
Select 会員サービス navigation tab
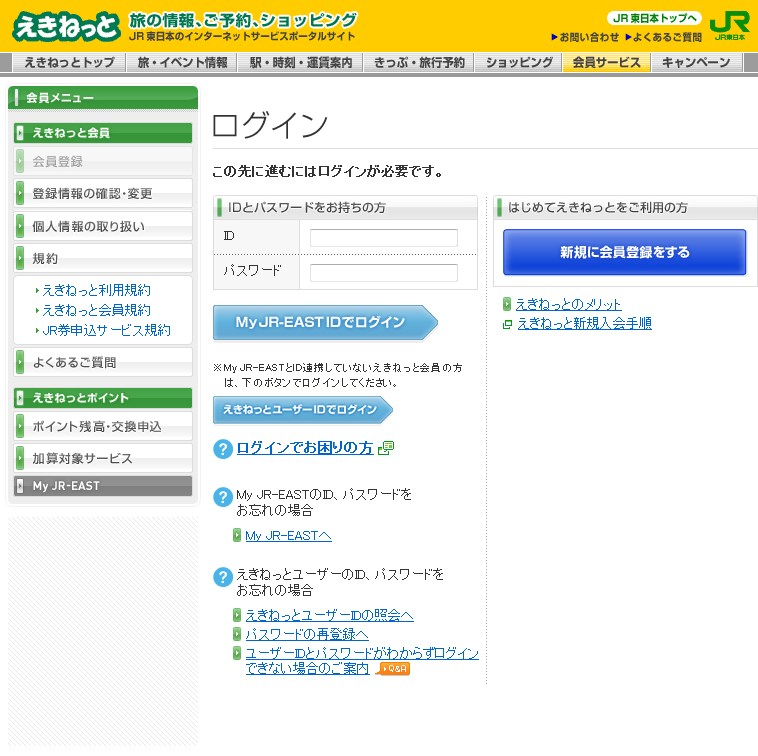[607, 62]
